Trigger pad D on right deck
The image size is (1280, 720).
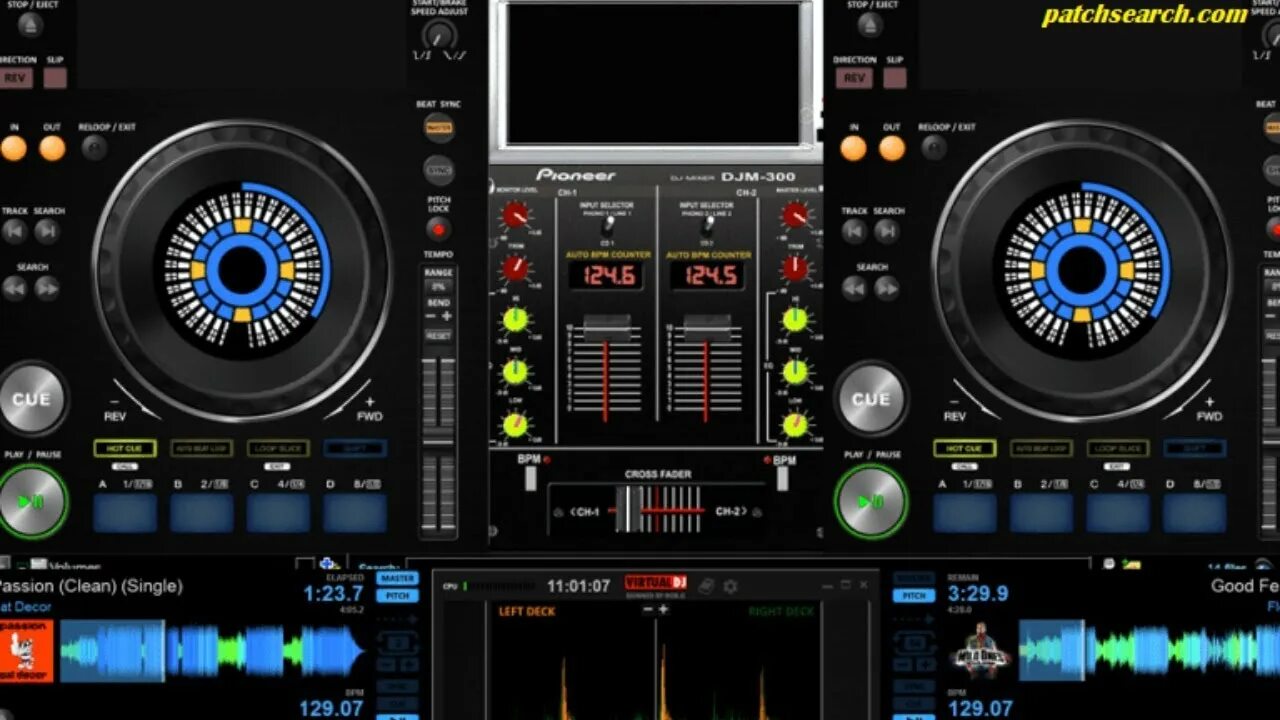point(1194,513)
